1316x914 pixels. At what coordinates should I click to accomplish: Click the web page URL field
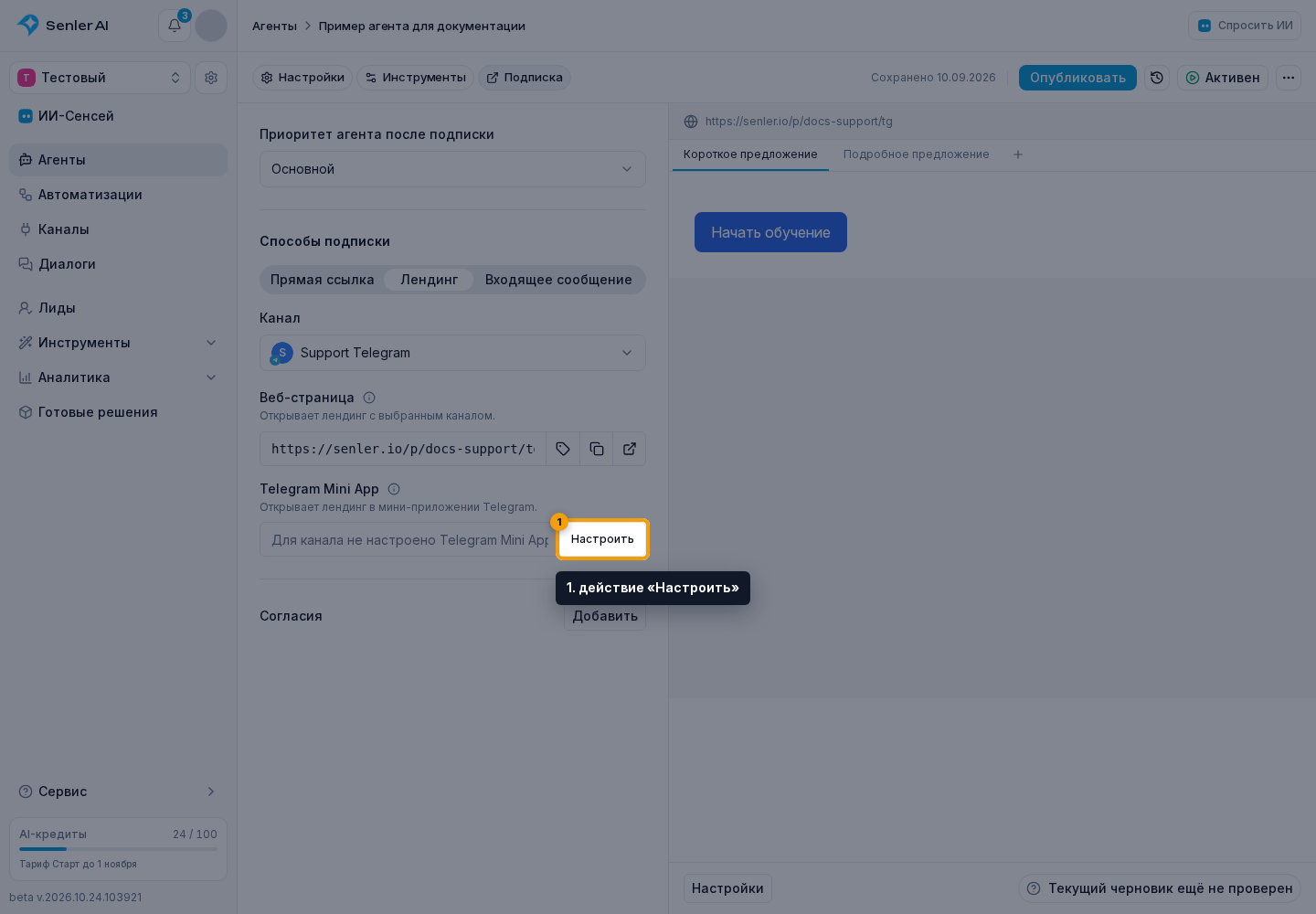tap(403, 449)
